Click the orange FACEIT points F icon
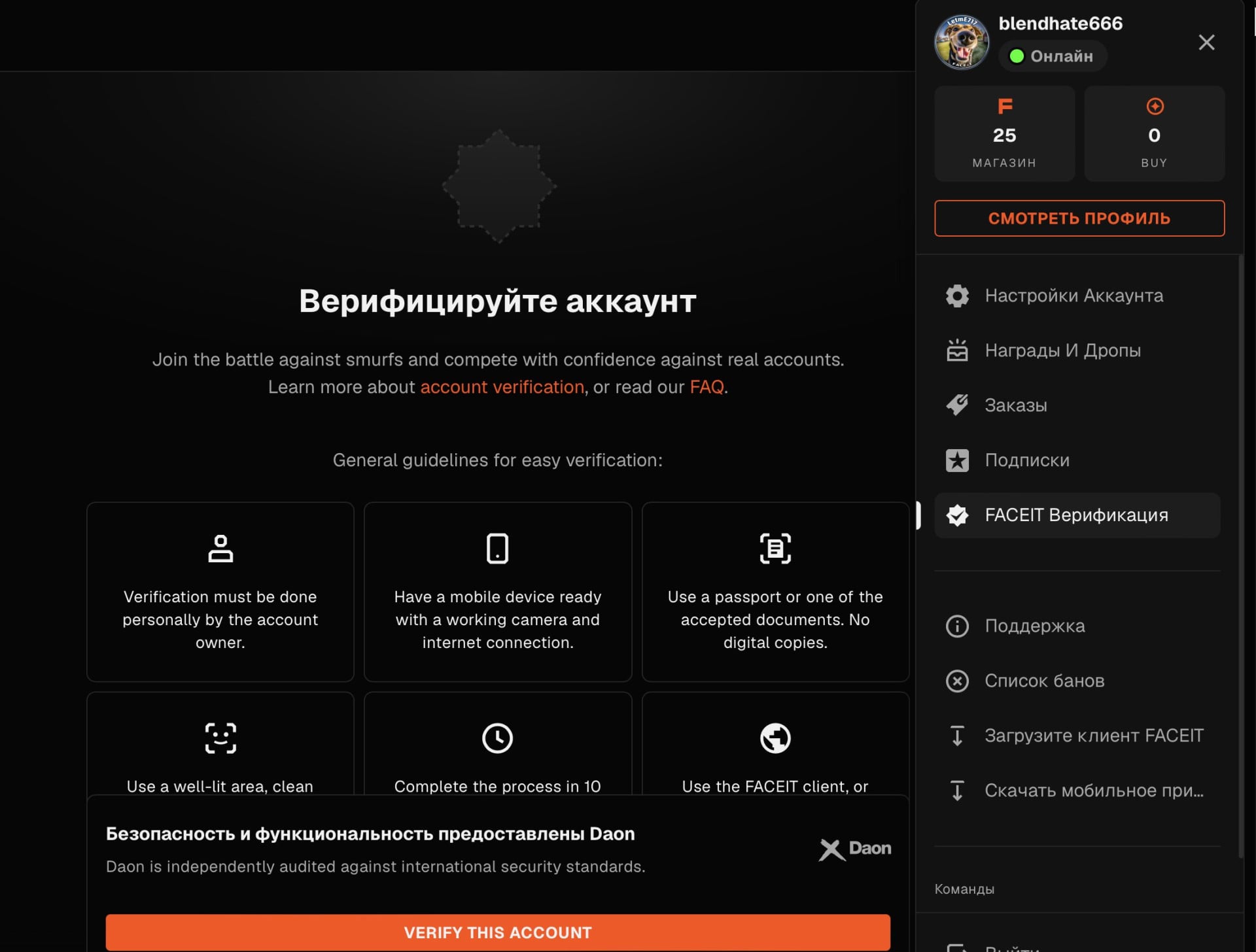 (1005, 106)
